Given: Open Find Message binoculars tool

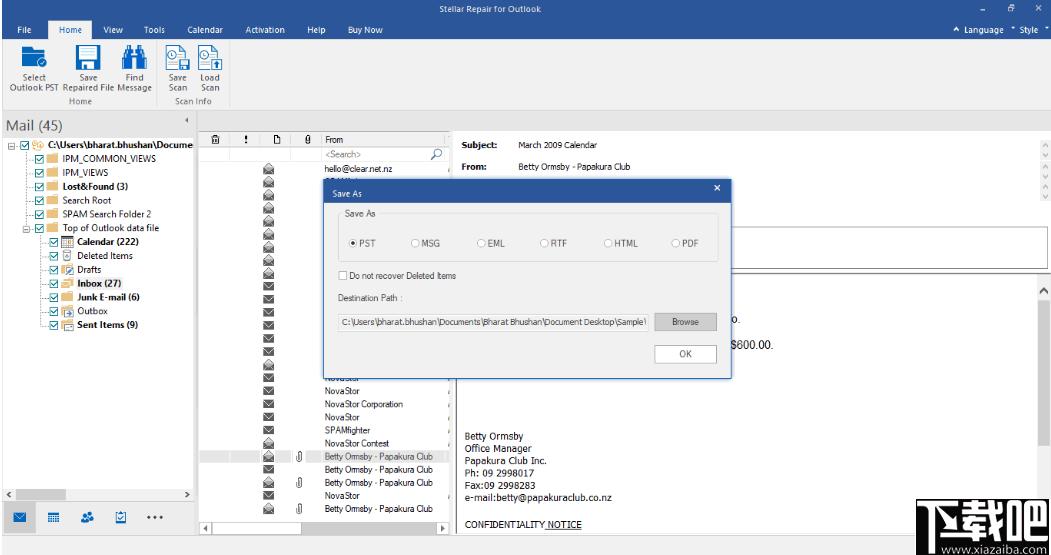Looking at the screenshot, I should [x=134, y=68].
